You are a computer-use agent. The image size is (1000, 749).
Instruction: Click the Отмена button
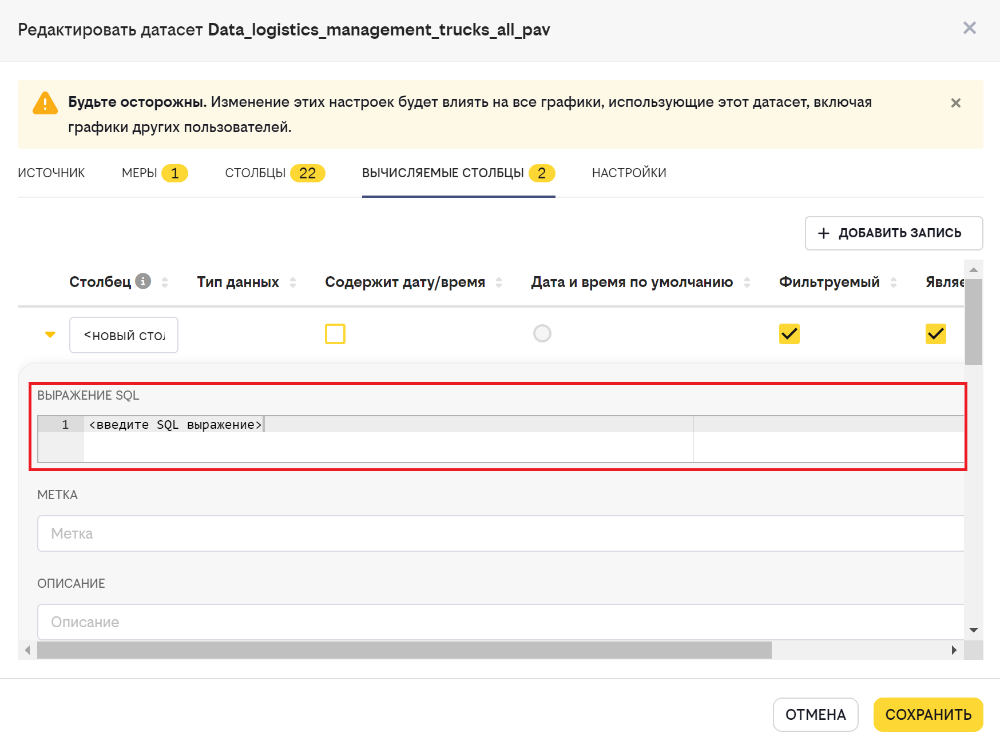coord(816,715)
